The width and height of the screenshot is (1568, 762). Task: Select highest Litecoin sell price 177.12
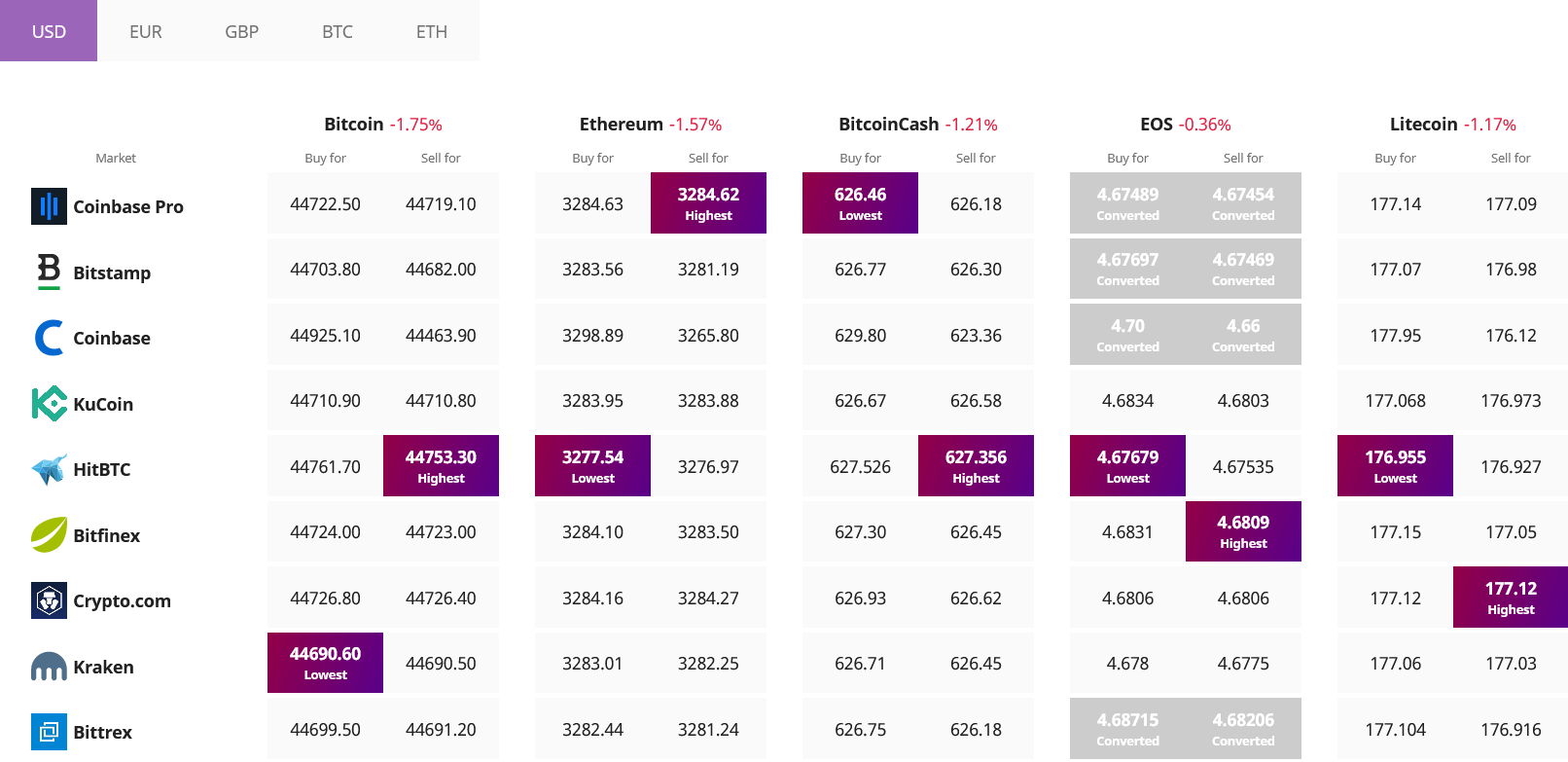1511,598
